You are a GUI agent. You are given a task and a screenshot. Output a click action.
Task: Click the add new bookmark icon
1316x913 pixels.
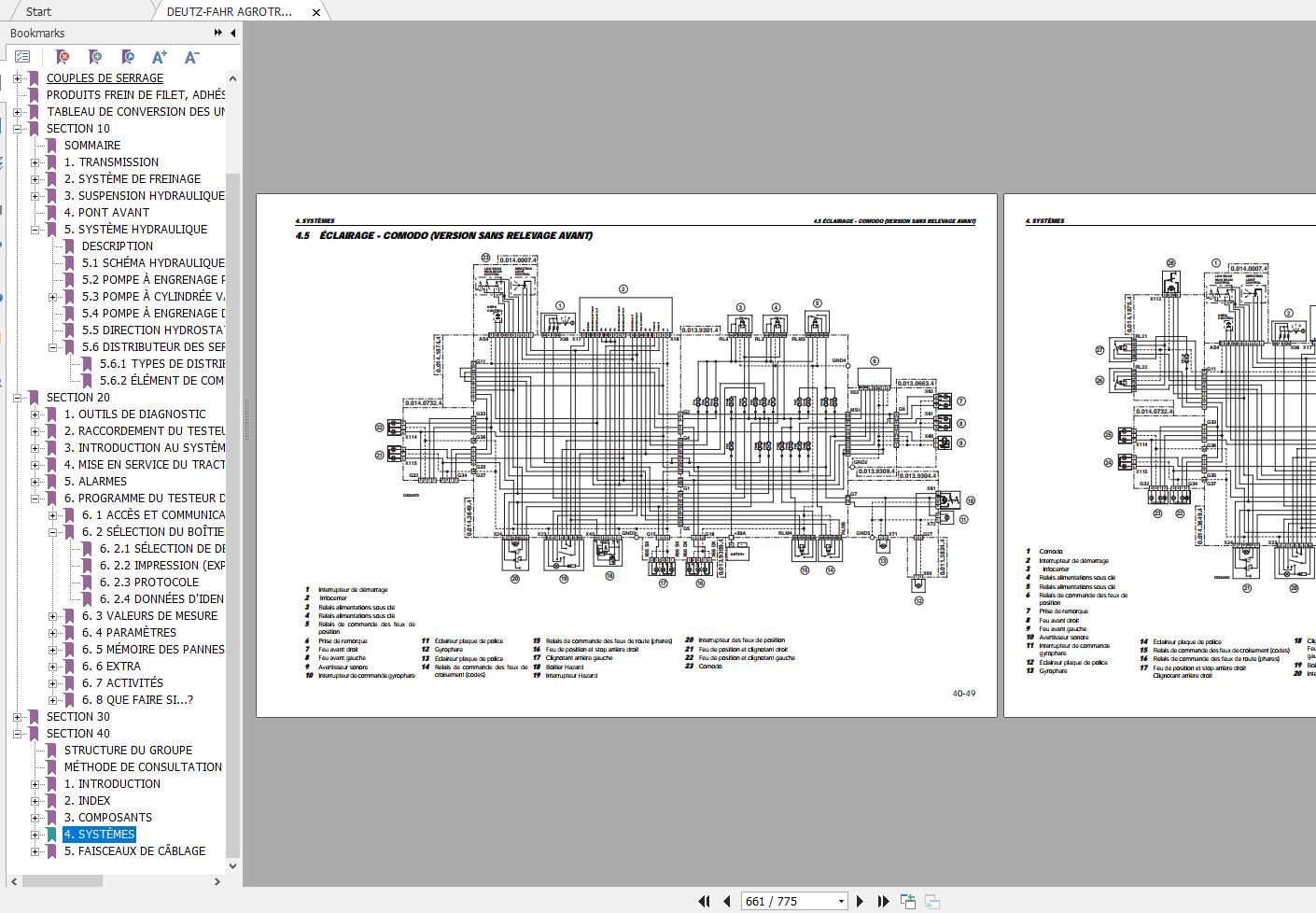point(94,58)
